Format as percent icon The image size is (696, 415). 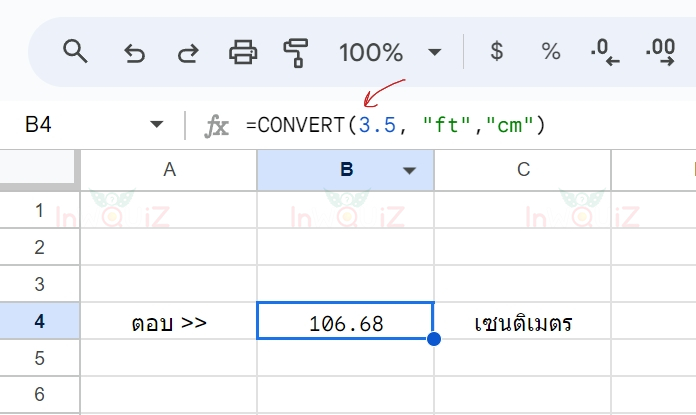click(551, 51)
